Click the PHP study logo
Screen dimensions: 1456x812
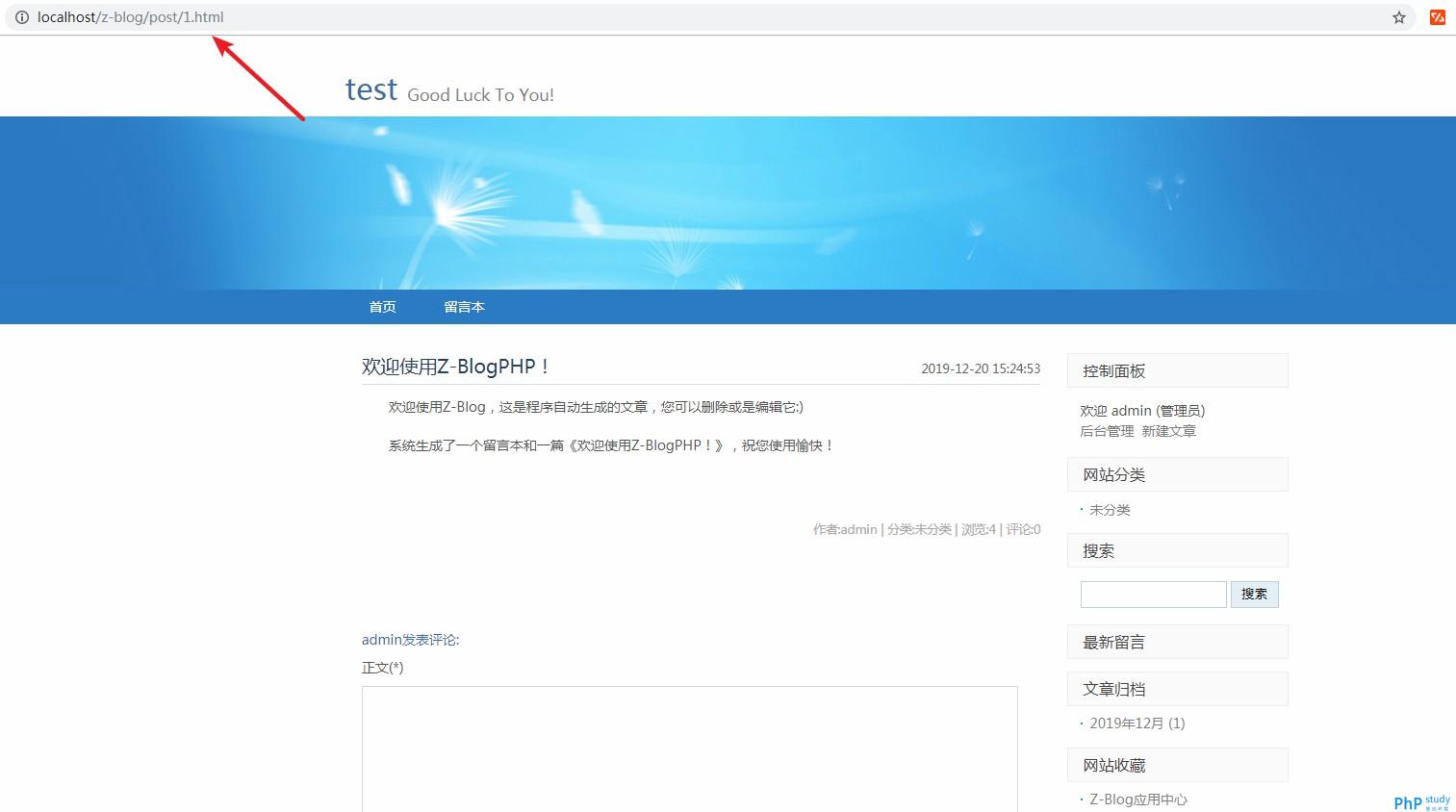point(1420,801)
